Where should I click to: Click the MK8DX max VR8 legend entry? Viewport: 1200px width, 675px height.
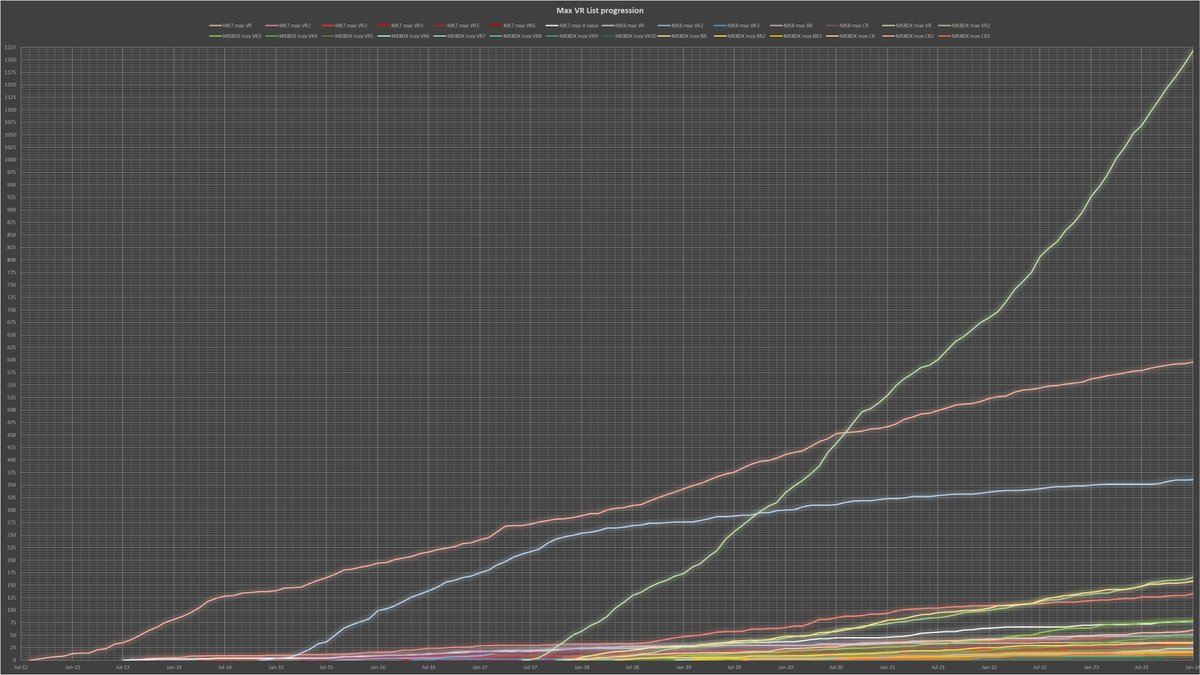coord(515,36)
